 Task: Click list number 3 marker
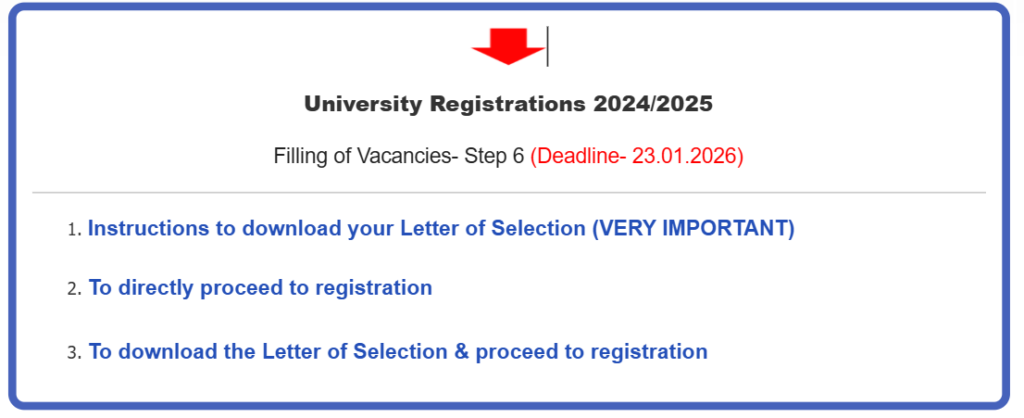tap(72, 354)
